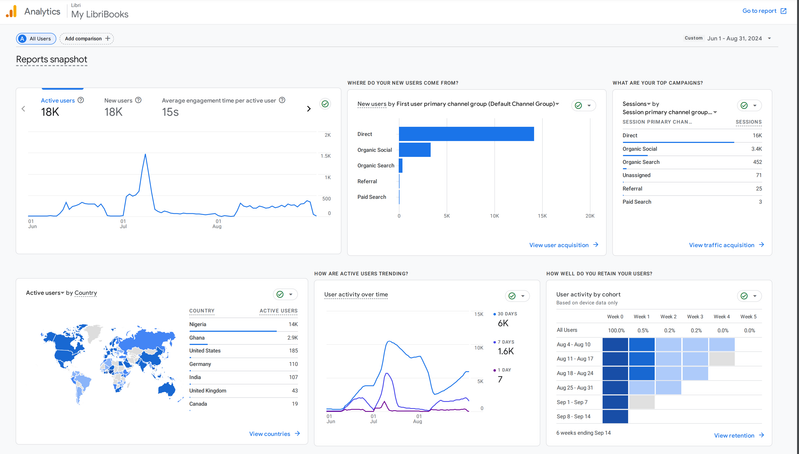Click the United States row in country table

coord(243,351)
